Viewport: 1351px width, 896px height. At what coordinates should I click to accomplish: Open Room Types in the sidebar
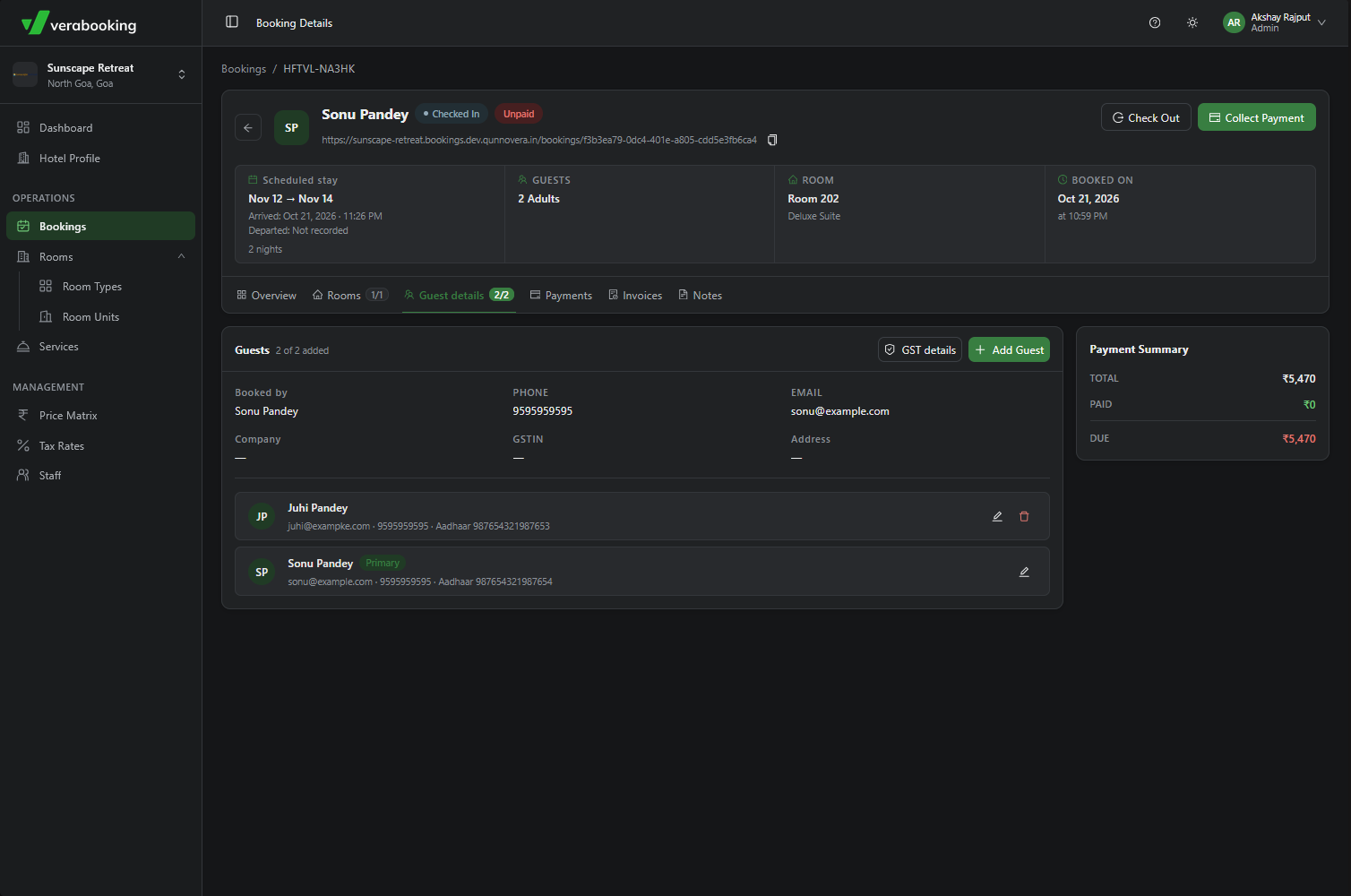pos(112,287)
